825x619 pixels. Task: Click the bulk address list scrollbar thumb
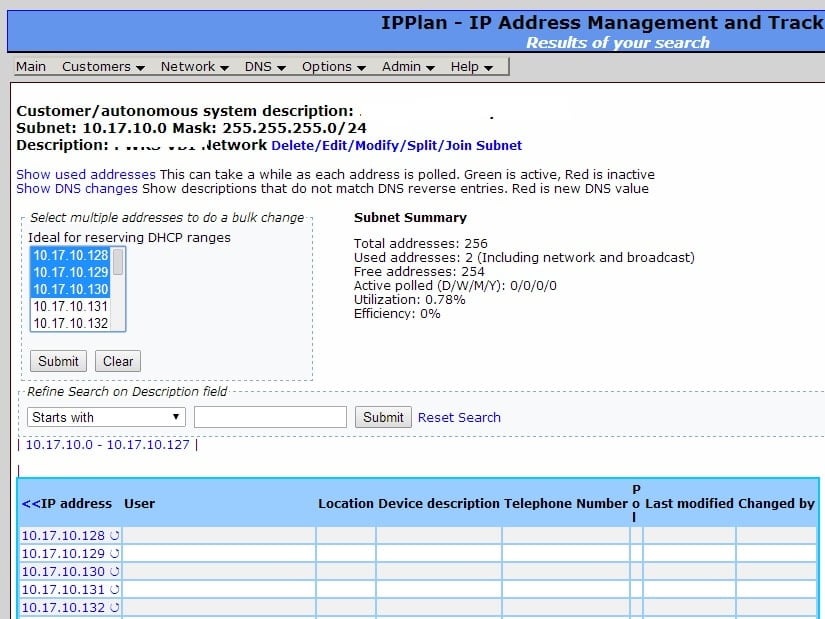point(118,262)
